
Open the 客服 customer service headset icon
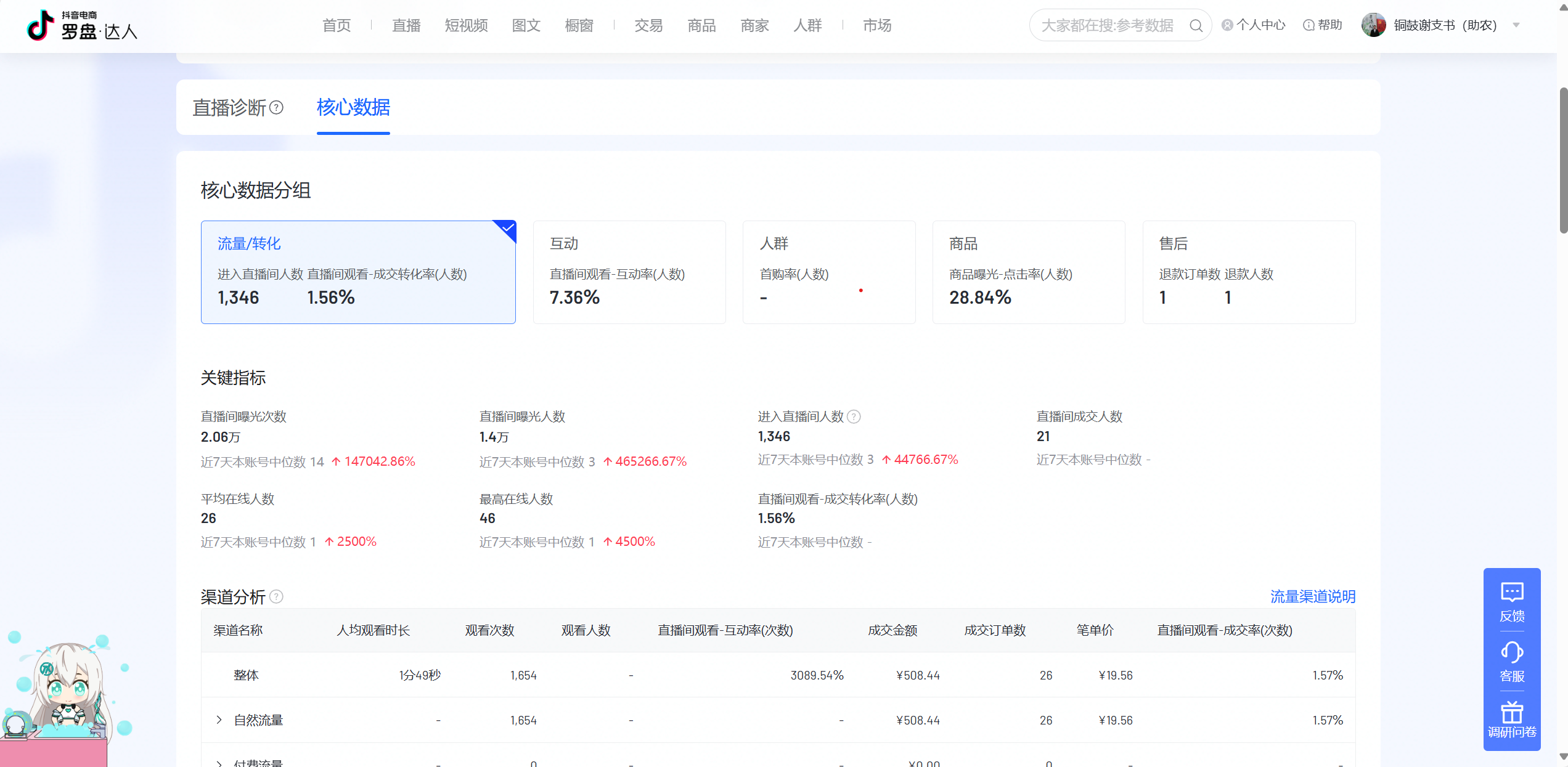(1511, 652)
